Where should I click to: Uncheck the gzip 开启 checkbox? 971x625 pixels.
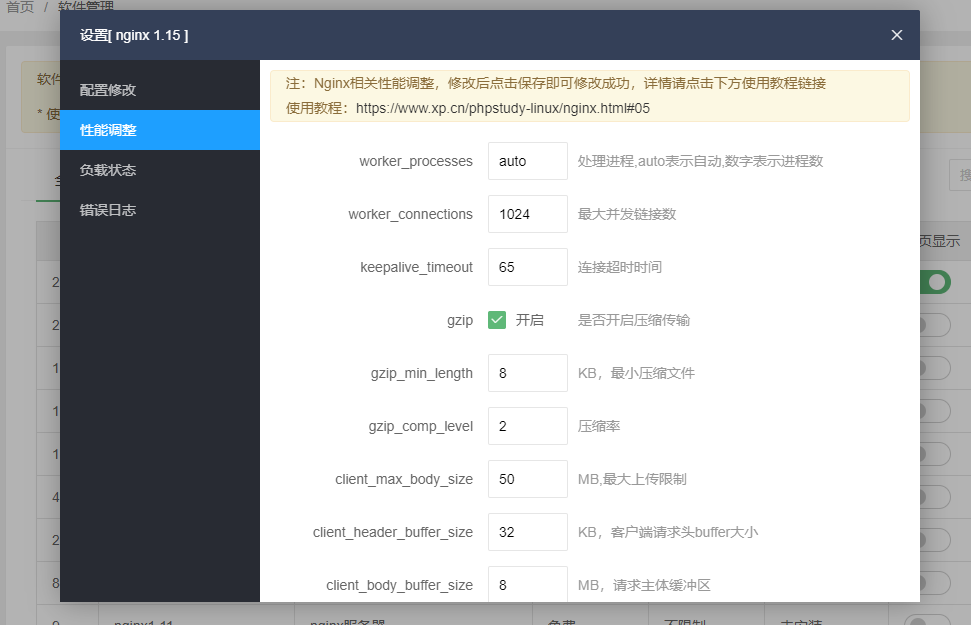(x=497, y=320)
